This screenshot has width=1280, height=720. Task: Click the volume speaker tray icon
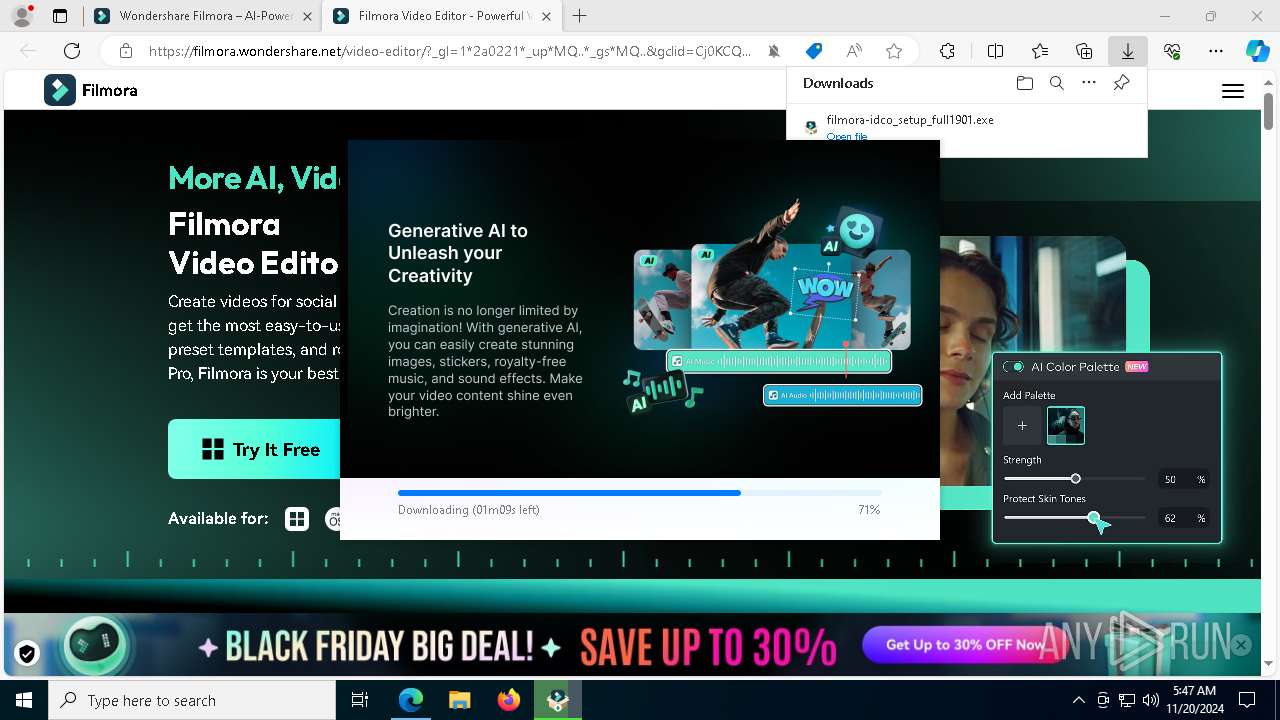[1150, 700]
